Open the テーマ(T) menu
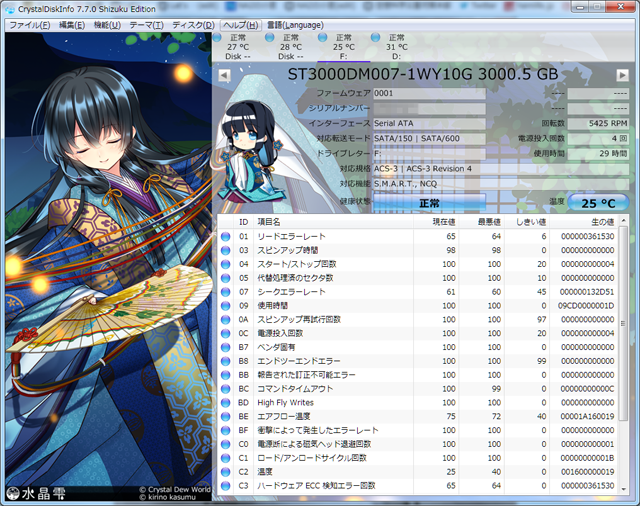This screenshot has height=506, width=640. coord(147,25)
